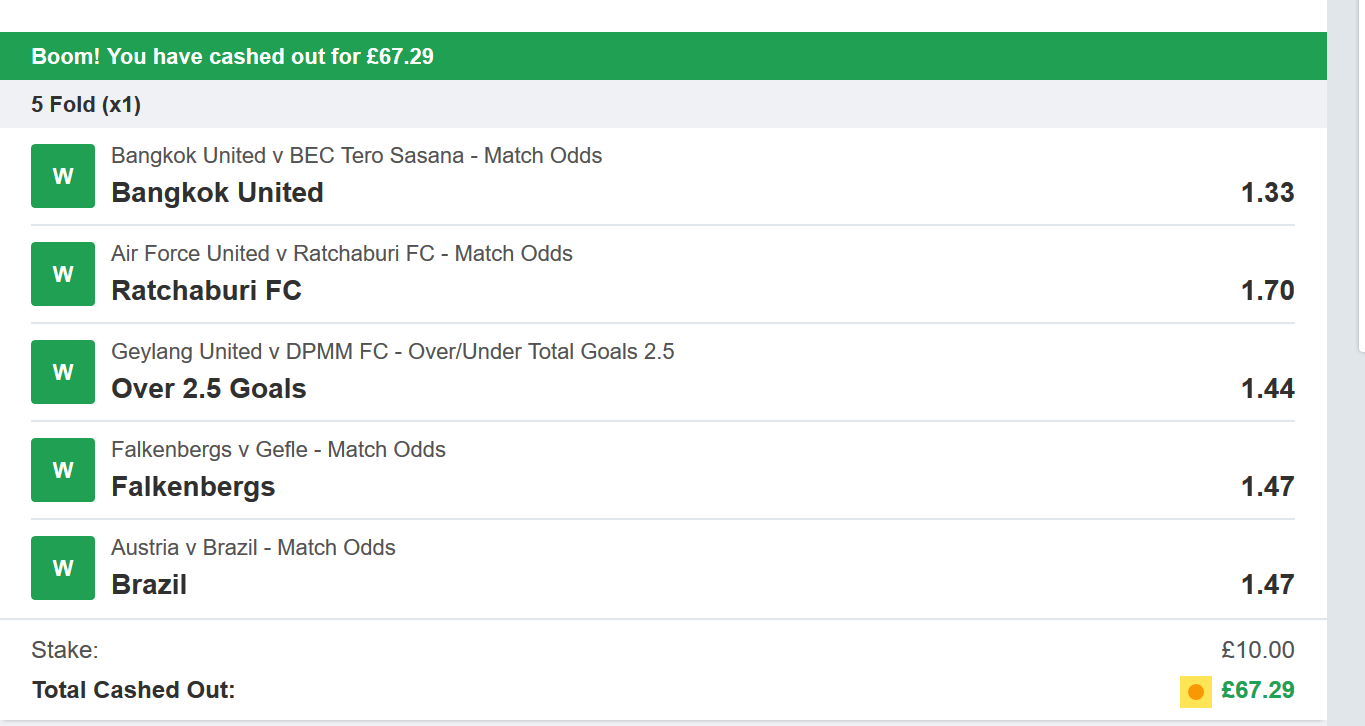1365x726 pixels.
Task: Click the W badge next to Brazil
Action: pyautogui.click(x=63, y=568)
